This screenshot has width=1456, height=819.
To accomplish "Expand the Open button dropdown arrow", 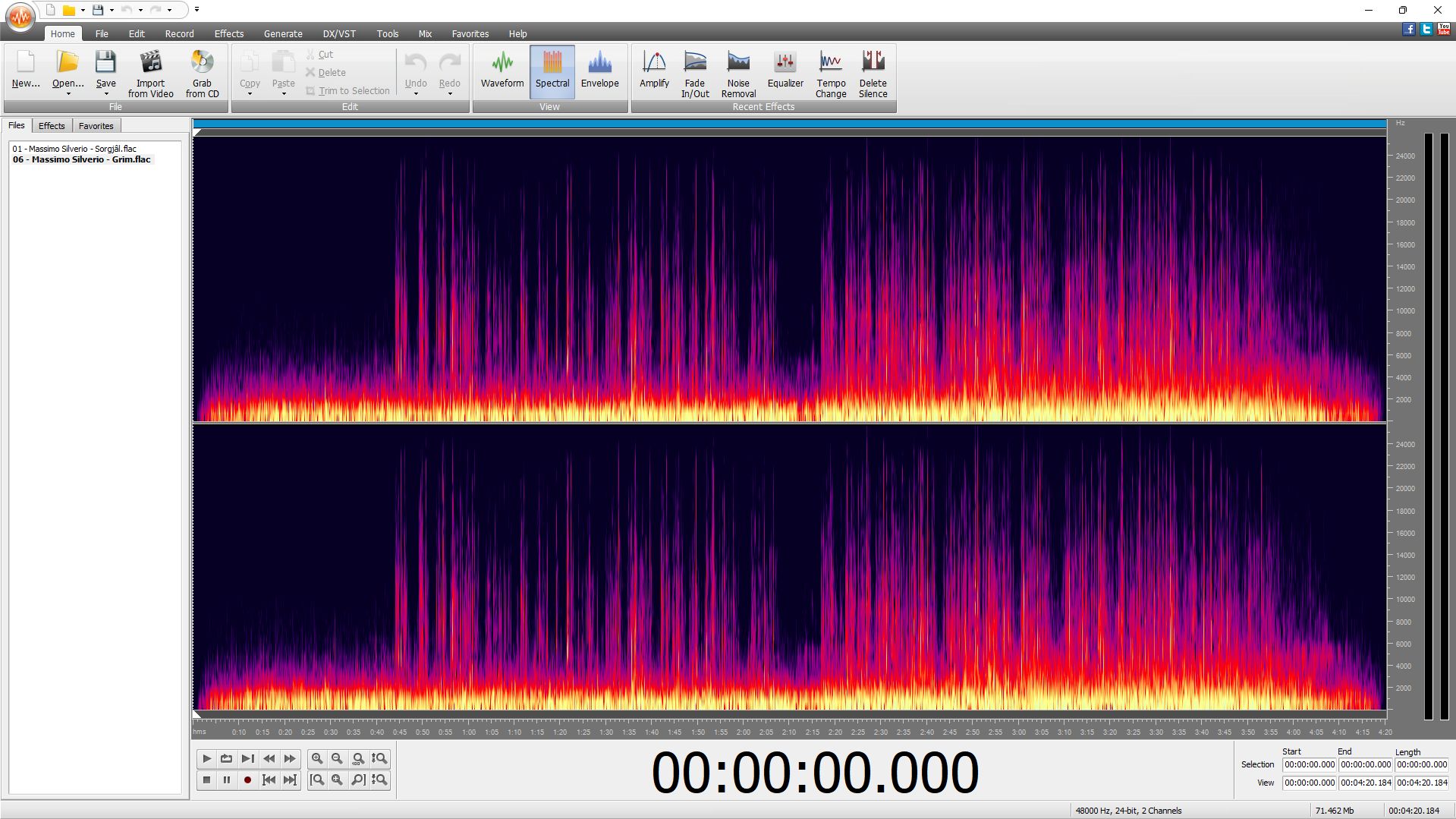I will [68, 94].
